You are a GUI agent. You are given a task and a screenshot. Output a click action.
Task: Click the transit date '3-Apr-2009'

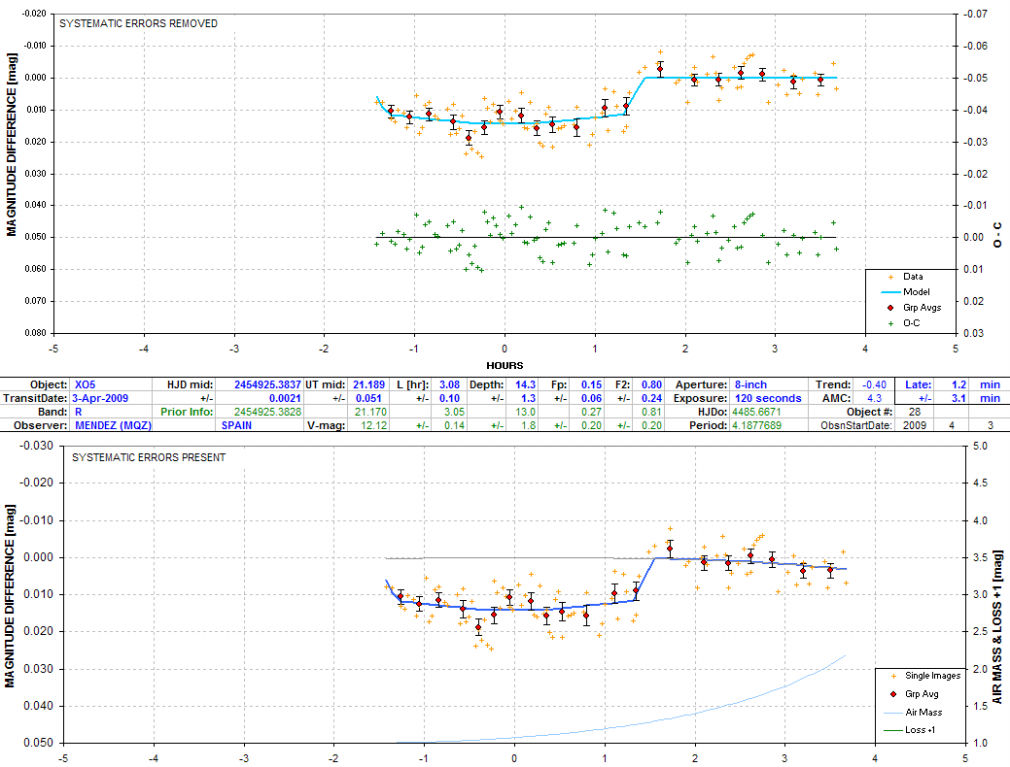pos(100,398)
